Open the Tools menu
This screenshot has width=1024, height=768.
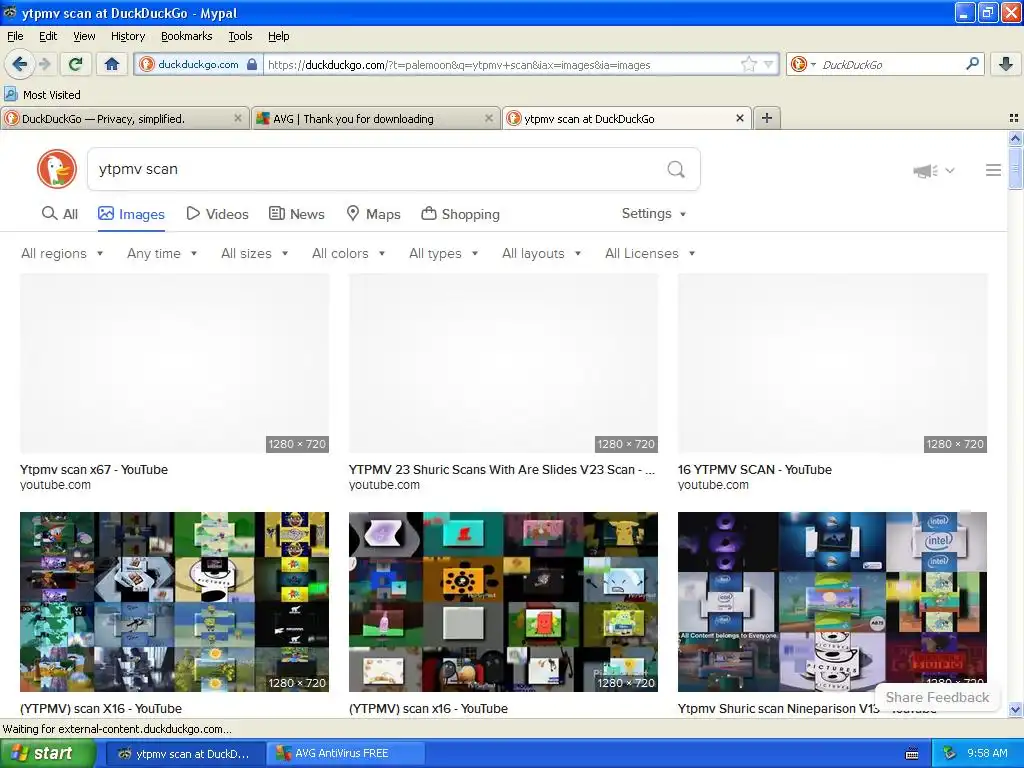pyautogui.click(x=240, y=36)
